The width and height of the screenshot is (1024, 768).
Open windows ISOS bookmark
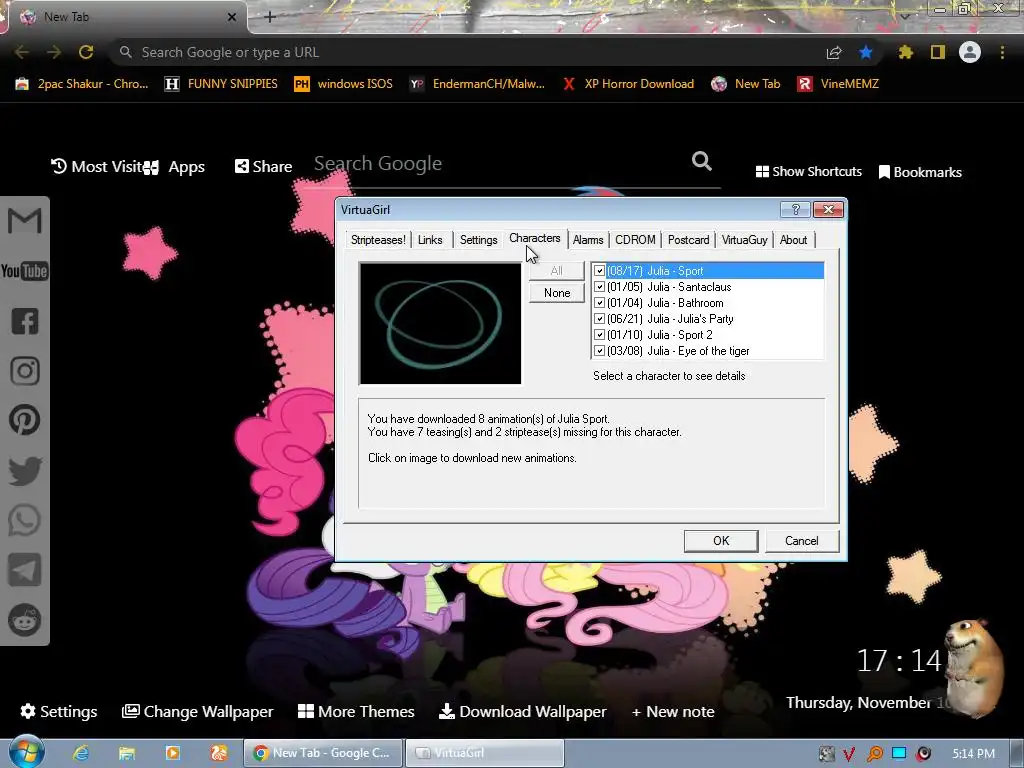(344, 84)
